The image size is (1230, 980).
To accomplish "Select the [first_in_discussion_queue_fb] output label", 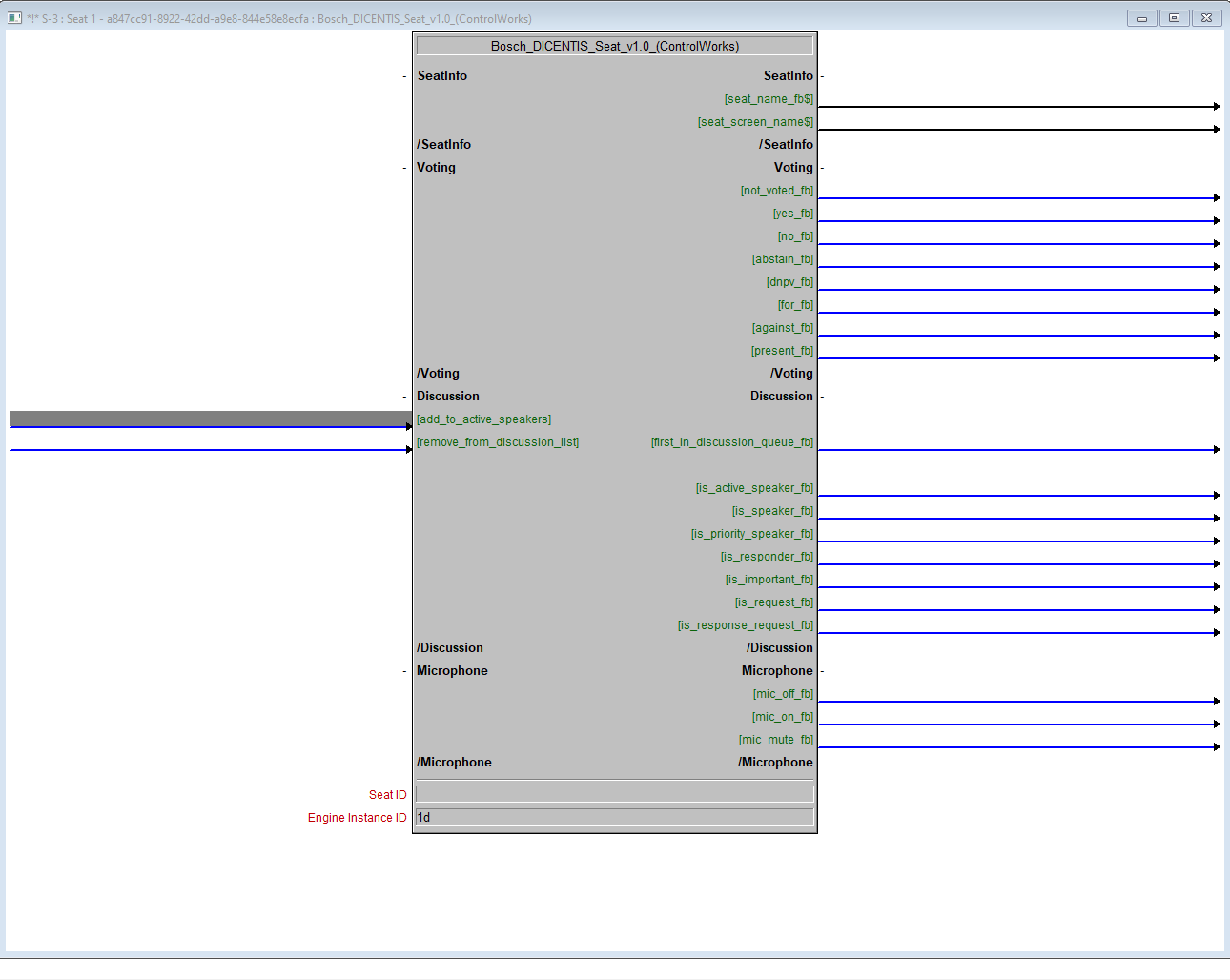I will coord(732,442).
